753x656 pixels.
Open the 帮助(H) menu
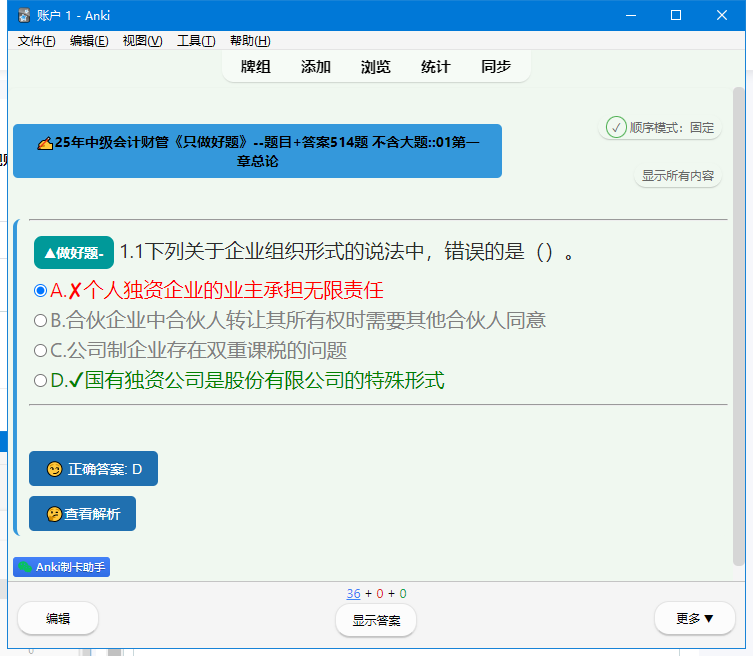click(250, 41)
